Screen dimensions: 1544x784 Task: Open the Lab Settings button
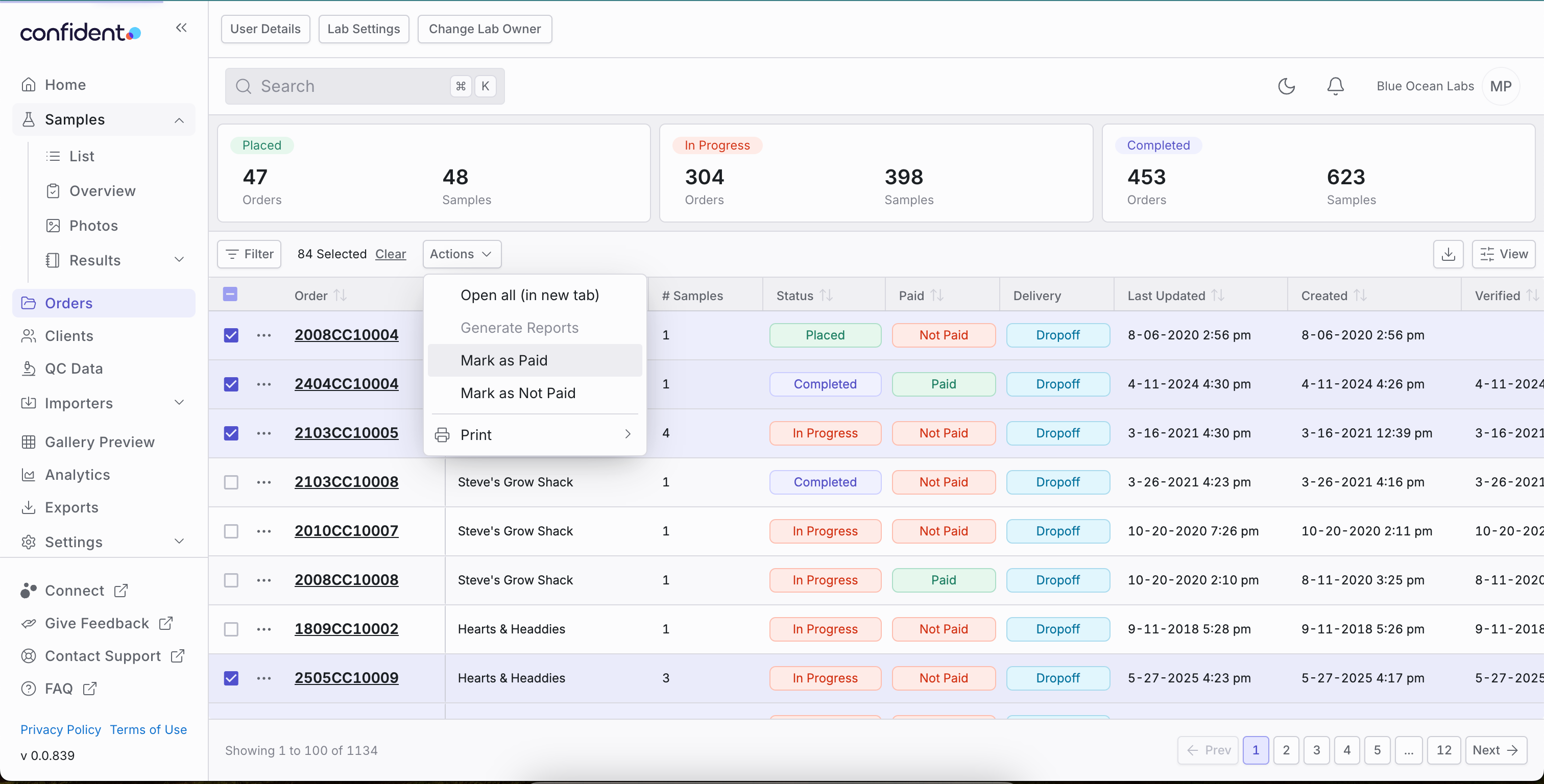pyautogui.click(x=363, y=29)
